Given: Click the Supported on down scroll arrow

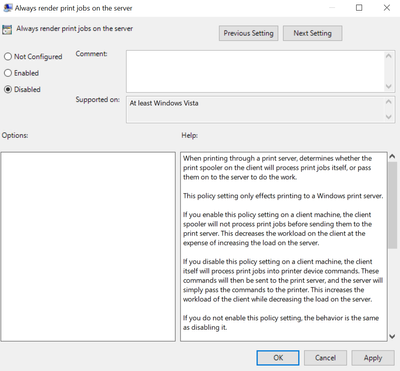Looking at the screenshot, I should (x=389, y=117).
